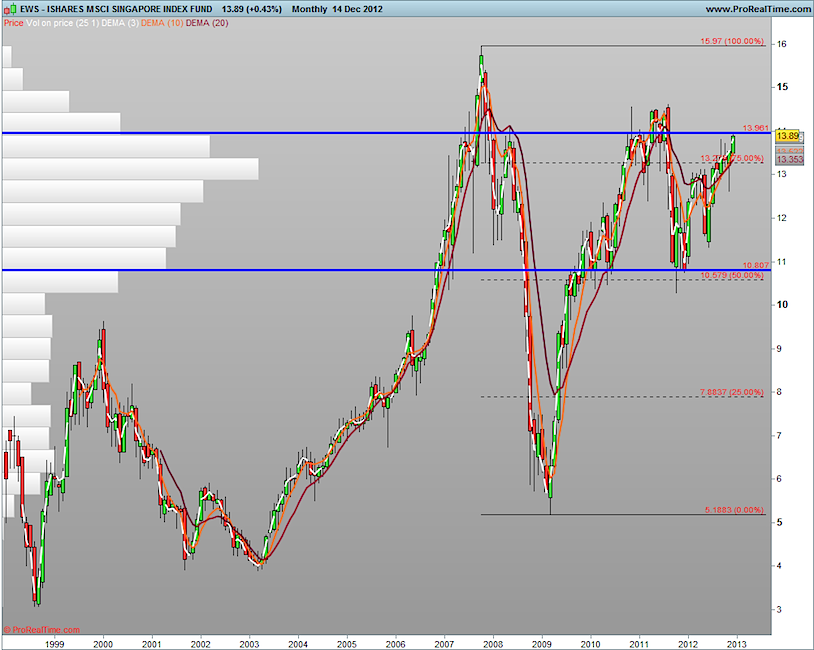The image size is (814, 650).
Task: Click the 2007 year on time axis
Action: [x=444, y=644]
